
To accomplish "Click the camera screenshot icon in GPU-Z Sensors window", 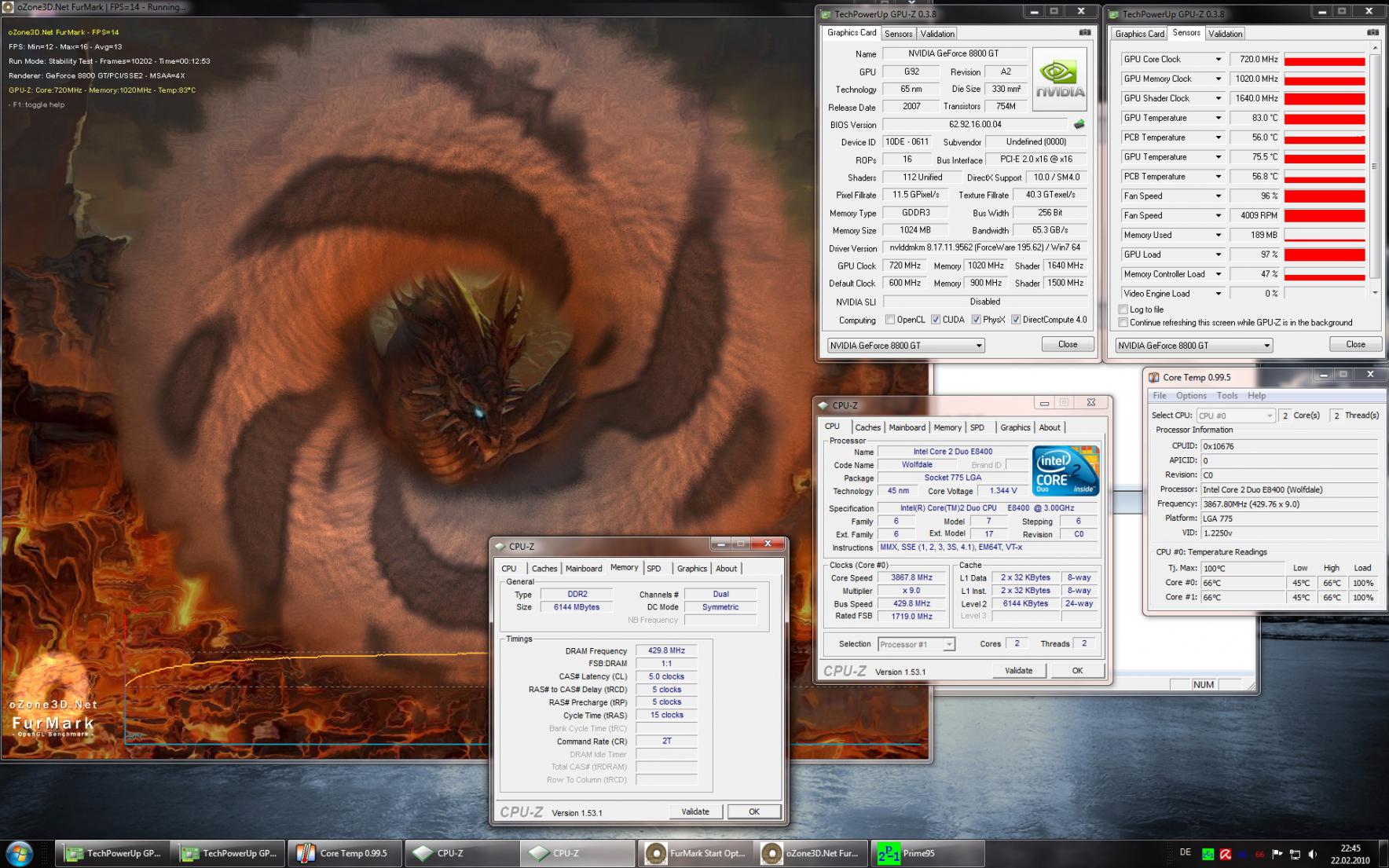I will [1373, 32].
